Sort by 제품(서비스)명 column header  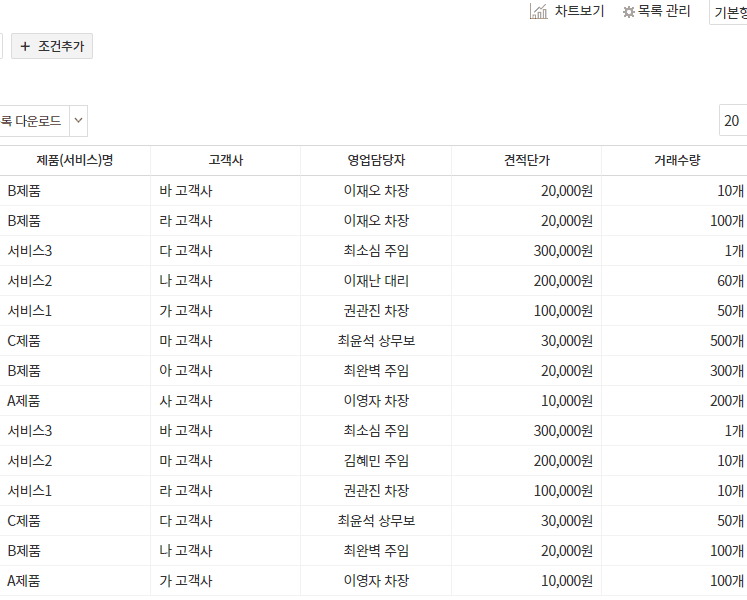pos(74,160)
